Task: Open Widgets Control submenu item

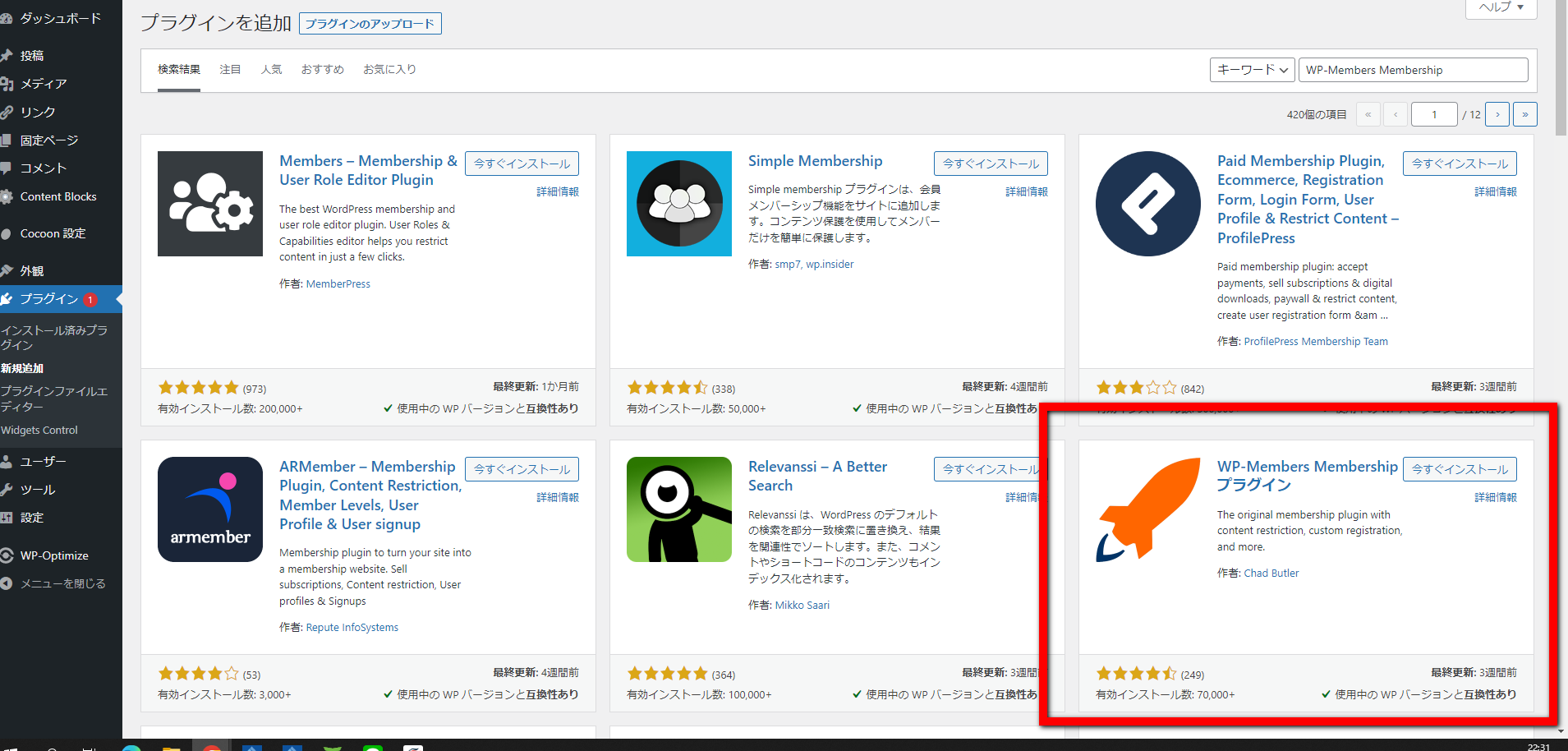Action: (39, 430)
